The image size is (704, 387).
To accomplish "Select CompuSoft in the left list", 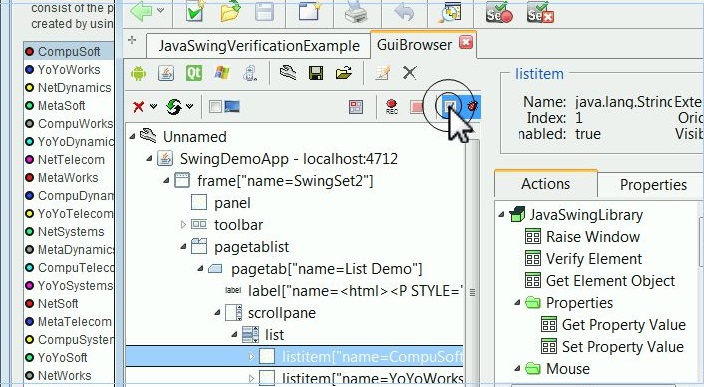I will [69, 52].
